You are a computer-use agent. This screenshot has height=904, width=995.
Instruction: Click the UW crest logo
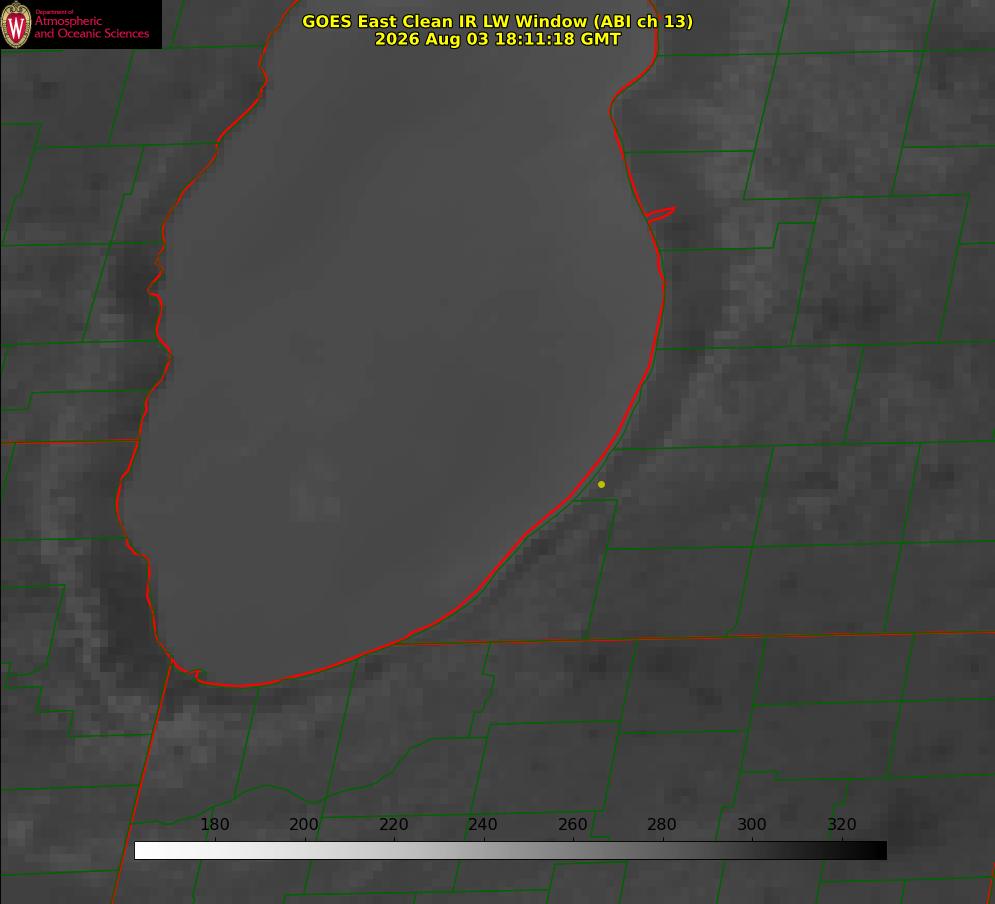coord(16,24)
